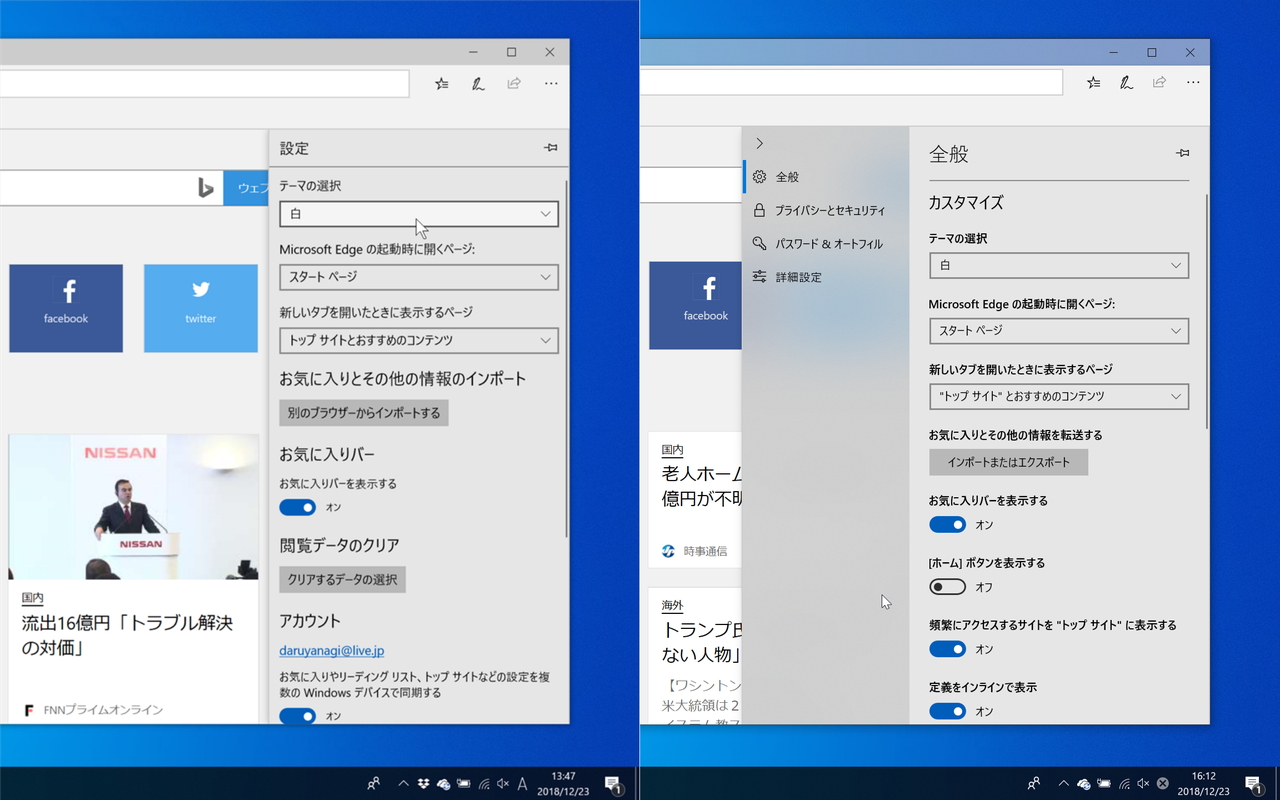Select the 全般 gear icon in the sidebar
This screenshot has width=1280, height=800.
[x=759, y=176]
